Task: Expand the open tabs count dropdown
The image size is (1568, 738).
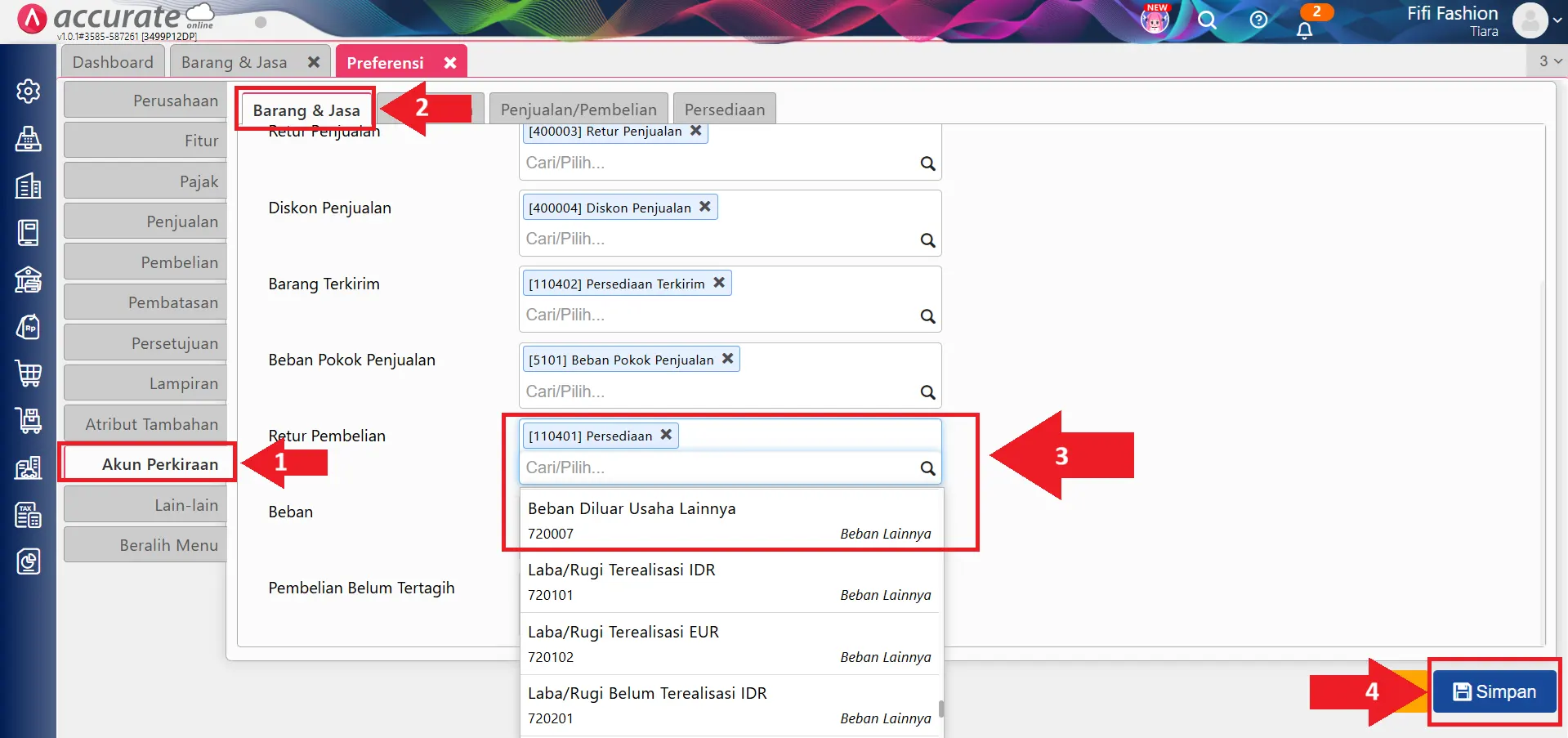Action: tap(1550, 61)
